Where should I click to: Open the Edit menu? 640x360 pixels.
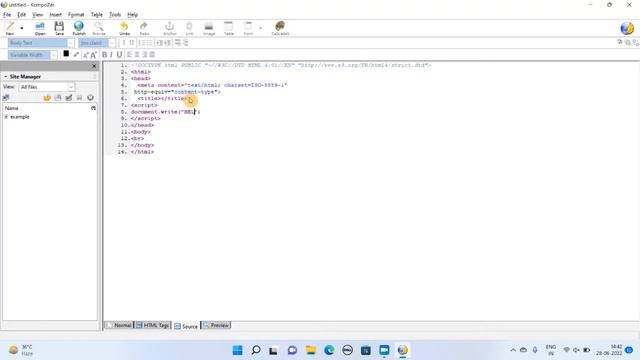22,15
